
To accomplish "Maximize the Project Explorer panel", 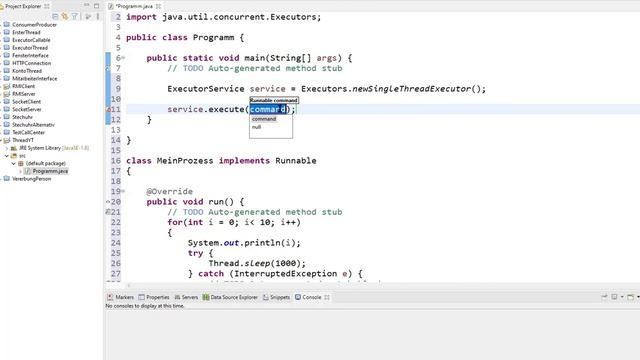I will point(96,6).
